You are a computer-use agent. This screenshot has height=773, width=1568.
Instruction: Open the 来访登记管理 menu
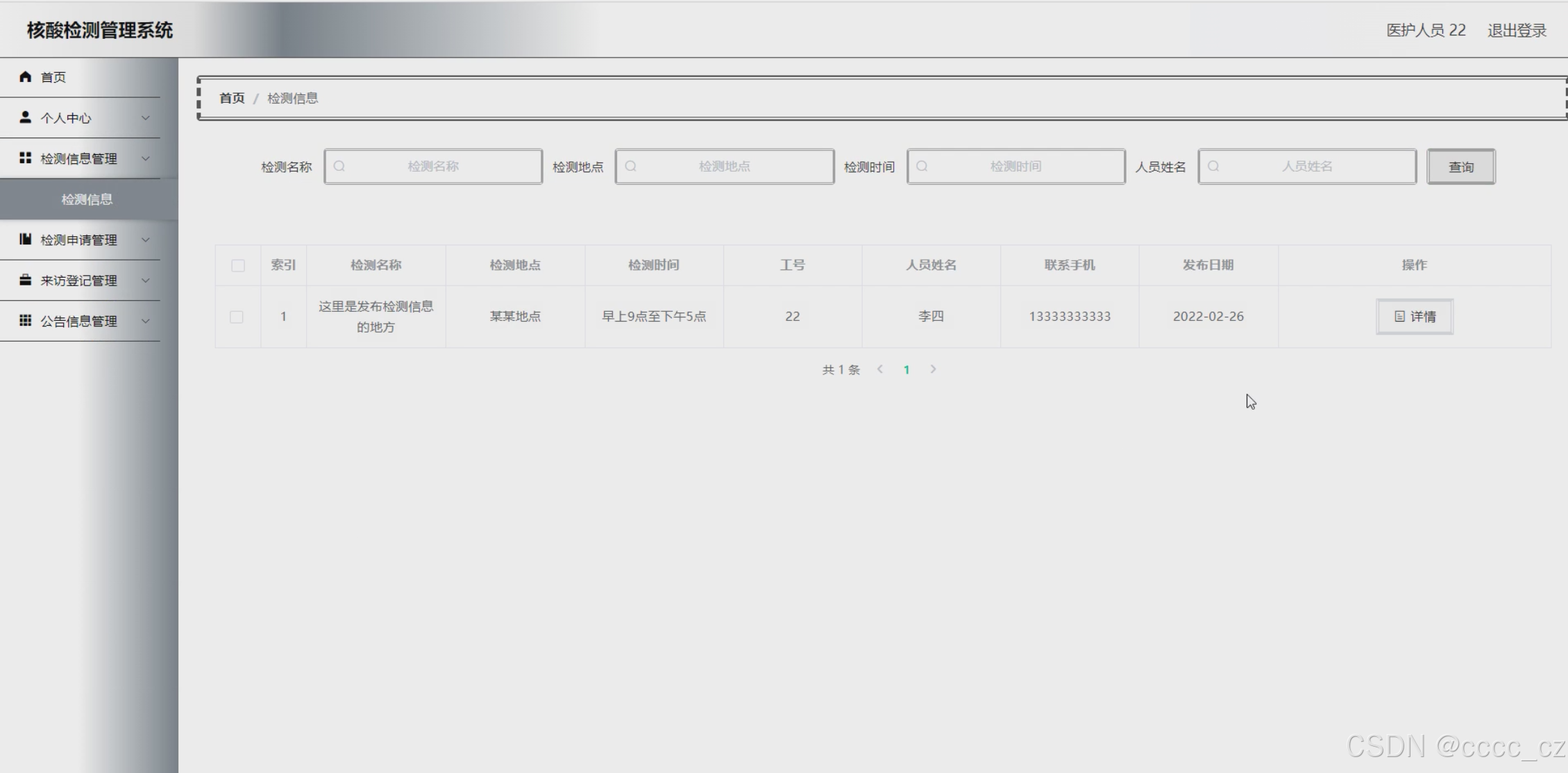78,281
